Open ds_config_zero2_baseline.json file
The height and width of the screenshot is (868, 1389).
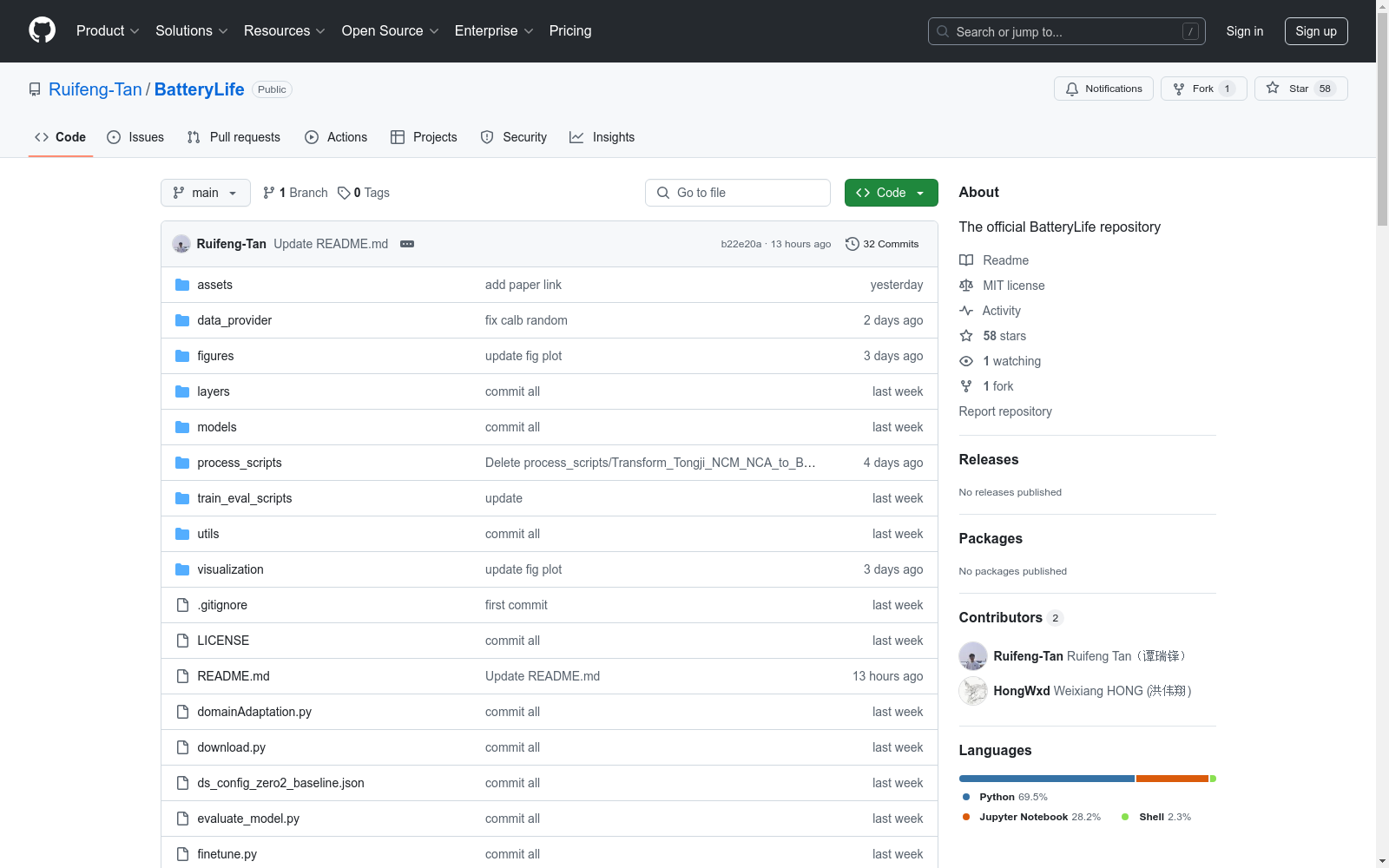[280, 783]
